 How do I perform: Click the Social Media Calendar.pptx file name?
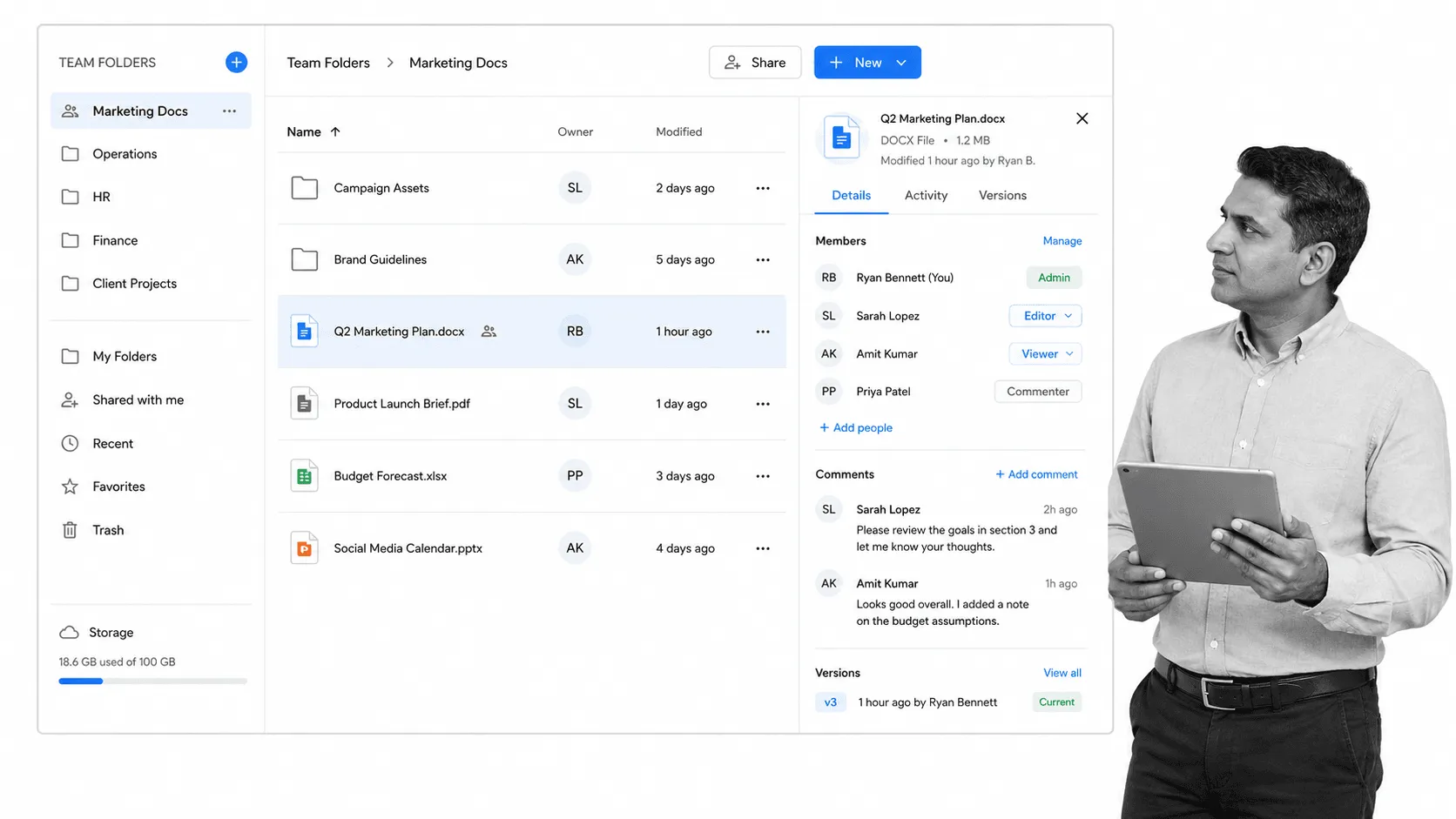[x=408, y=548]
